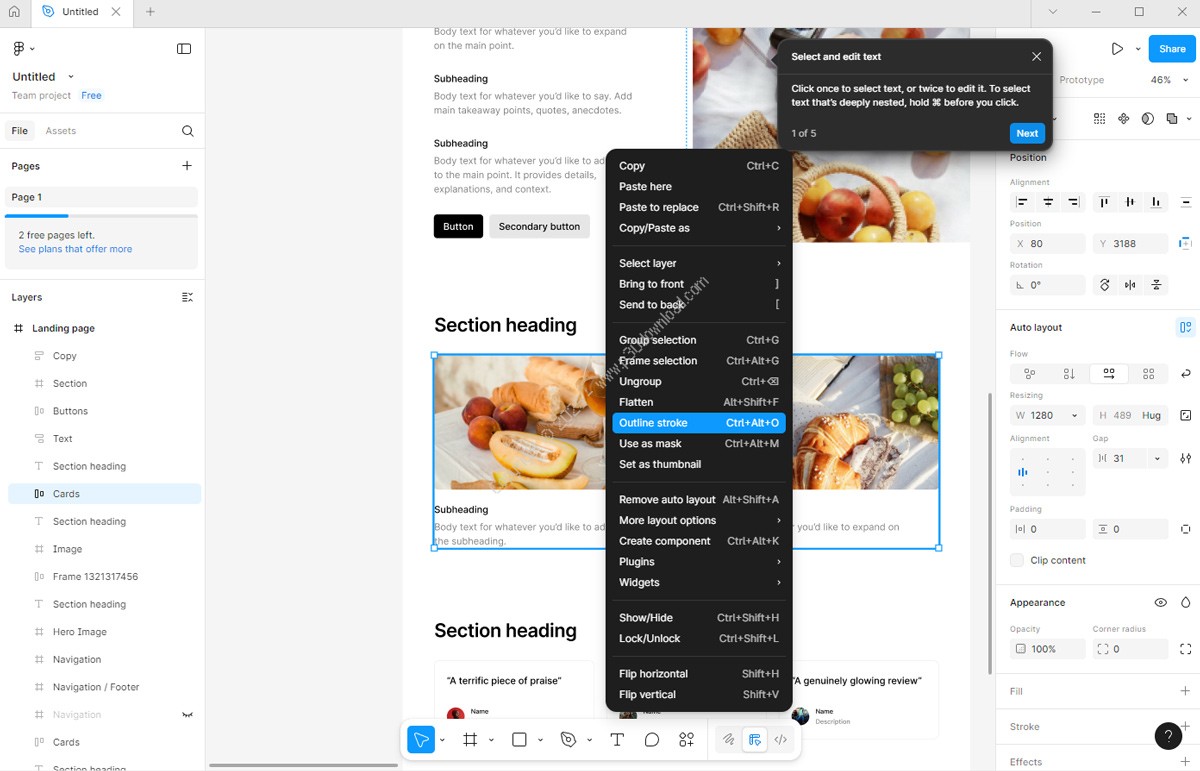Add a new page with plus icon
1200x771 pixels.
pyautogui.click(x=187, y=166)
